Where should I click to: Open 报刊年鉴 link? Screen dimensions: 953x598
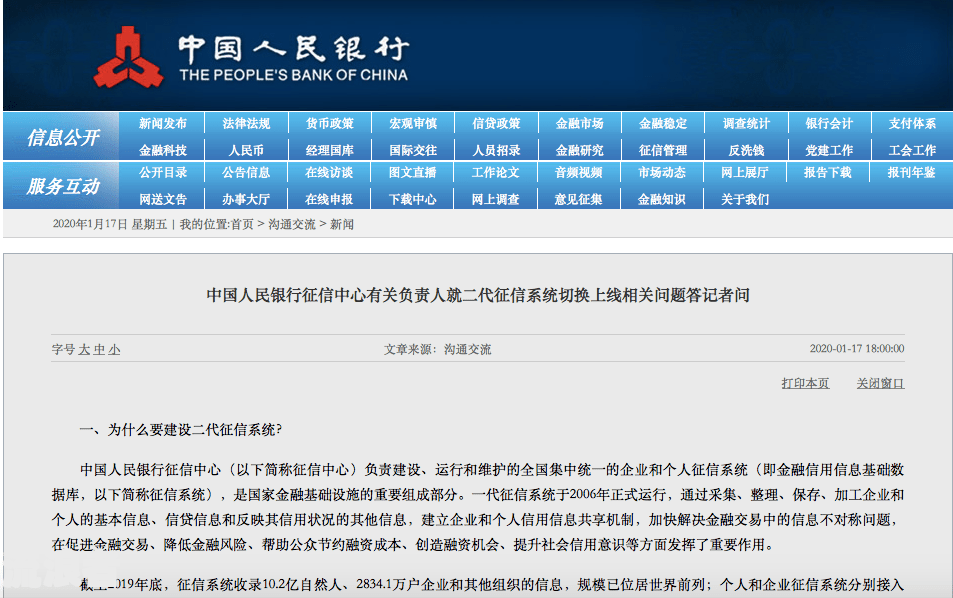tap(910, 173)
